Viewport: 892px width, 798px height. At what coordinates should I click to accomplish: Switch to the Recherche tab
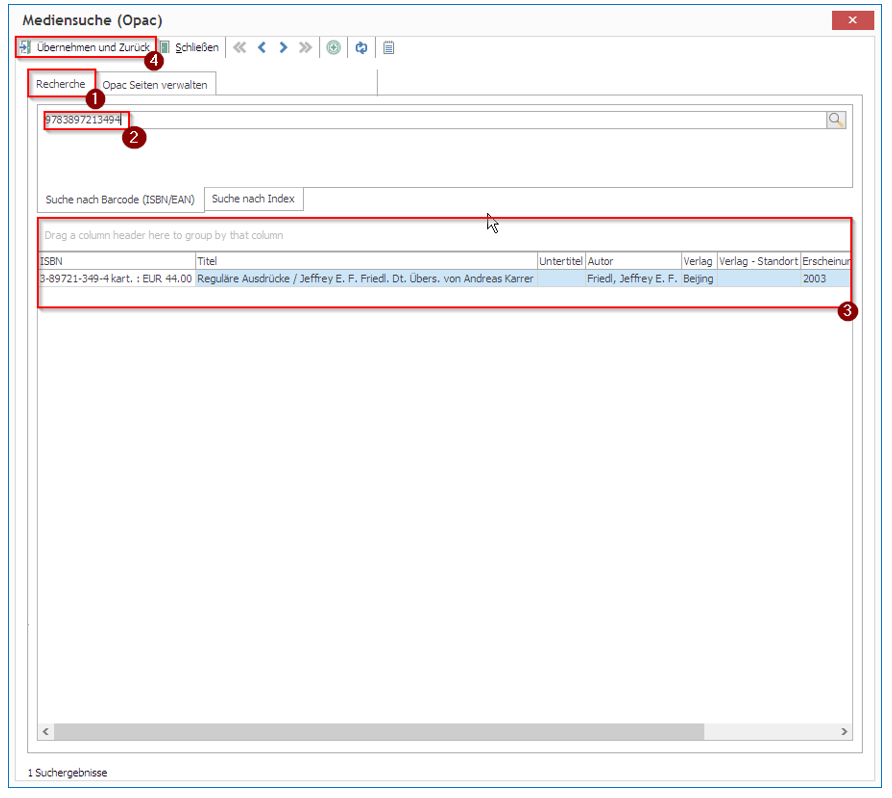coord(61,84)
